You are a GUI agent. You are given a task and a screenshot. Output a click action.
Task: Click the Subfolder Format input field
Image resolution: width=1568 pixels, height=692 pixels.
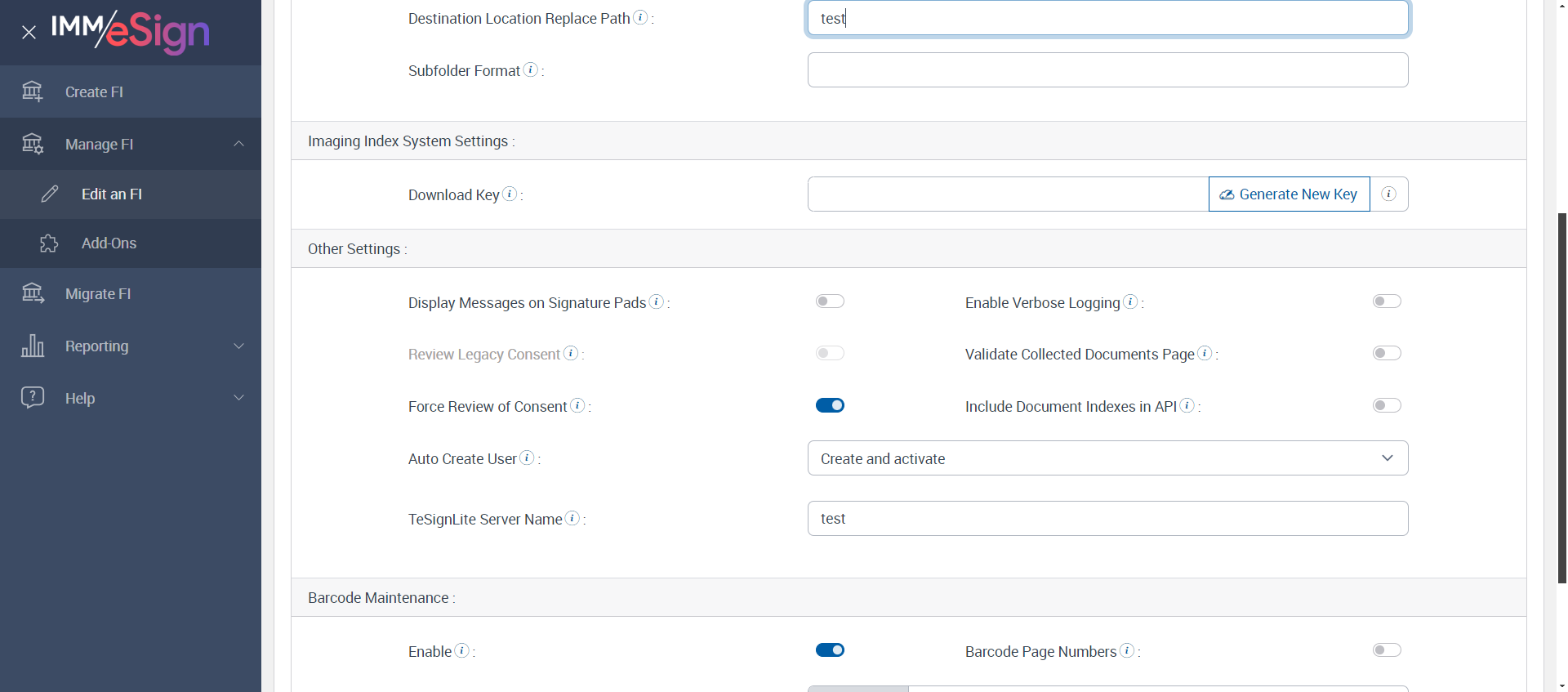click(x=1107, y=70)
